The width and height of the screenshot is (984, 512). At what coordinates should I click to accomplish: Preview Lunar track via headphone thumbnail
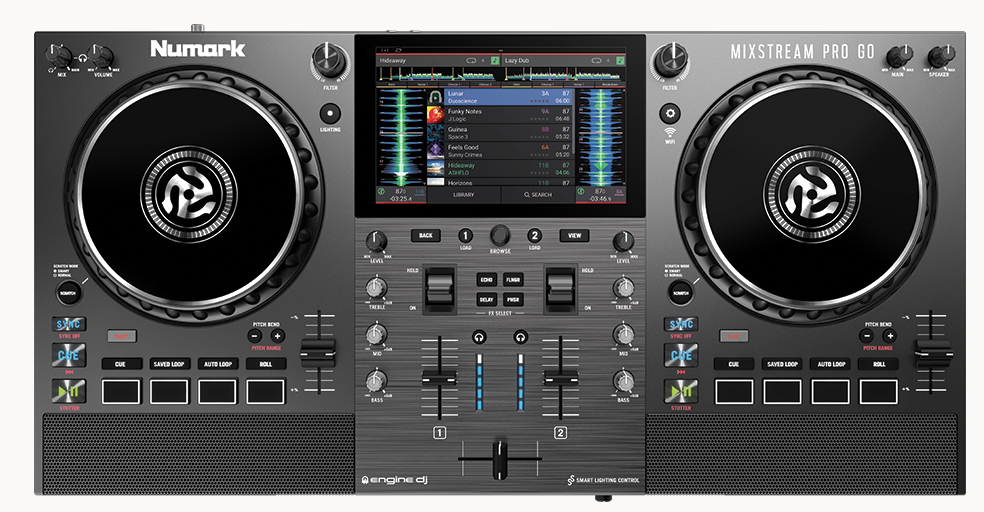pyautogui.click(x=436, y=97)
